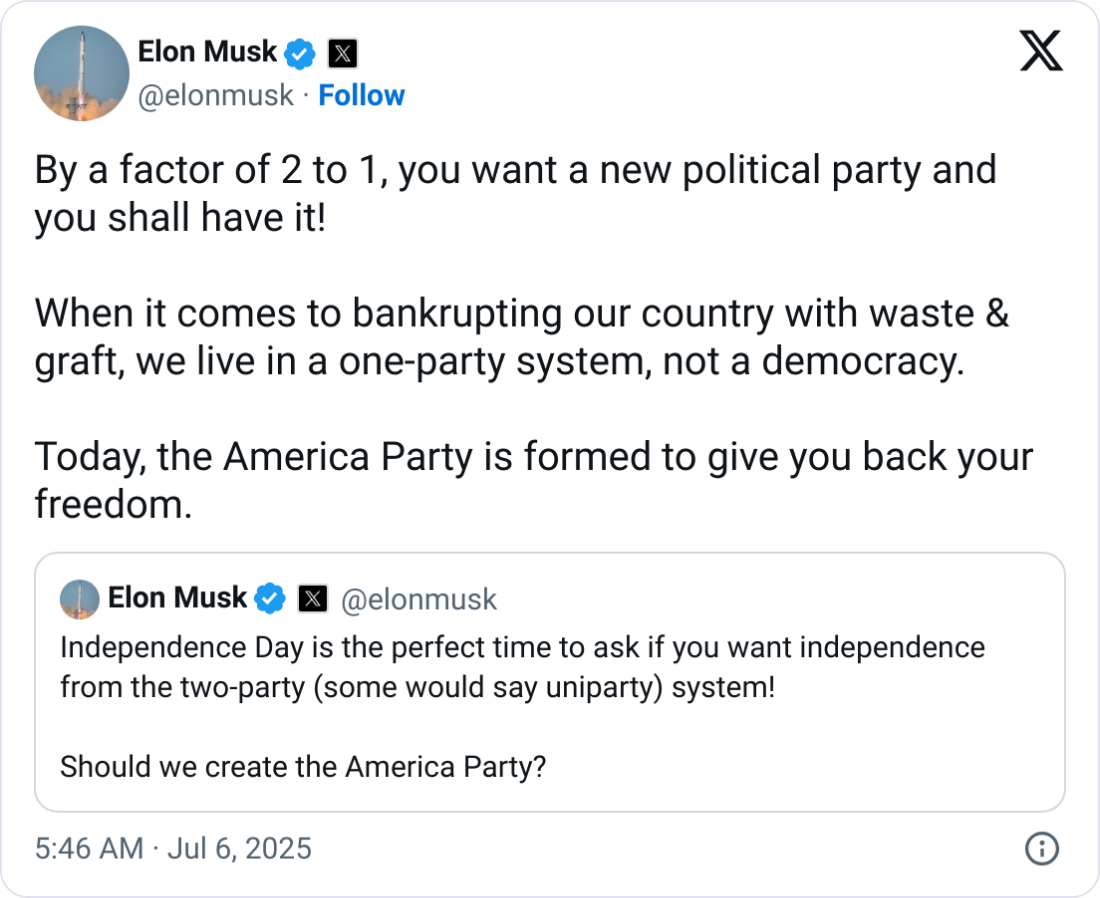
Task: Click the verified checkmark in the quoted tweet
Action: (270, 599)
